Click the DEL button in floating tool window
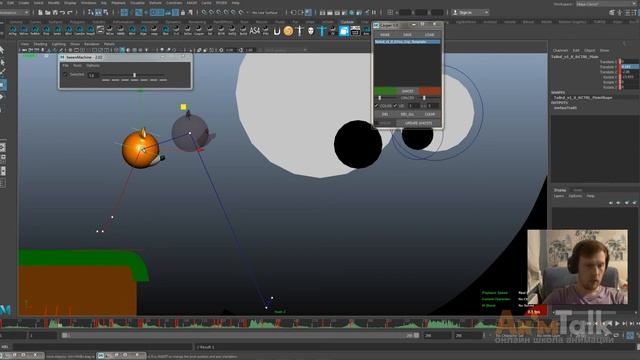 (x=384, y=114)
